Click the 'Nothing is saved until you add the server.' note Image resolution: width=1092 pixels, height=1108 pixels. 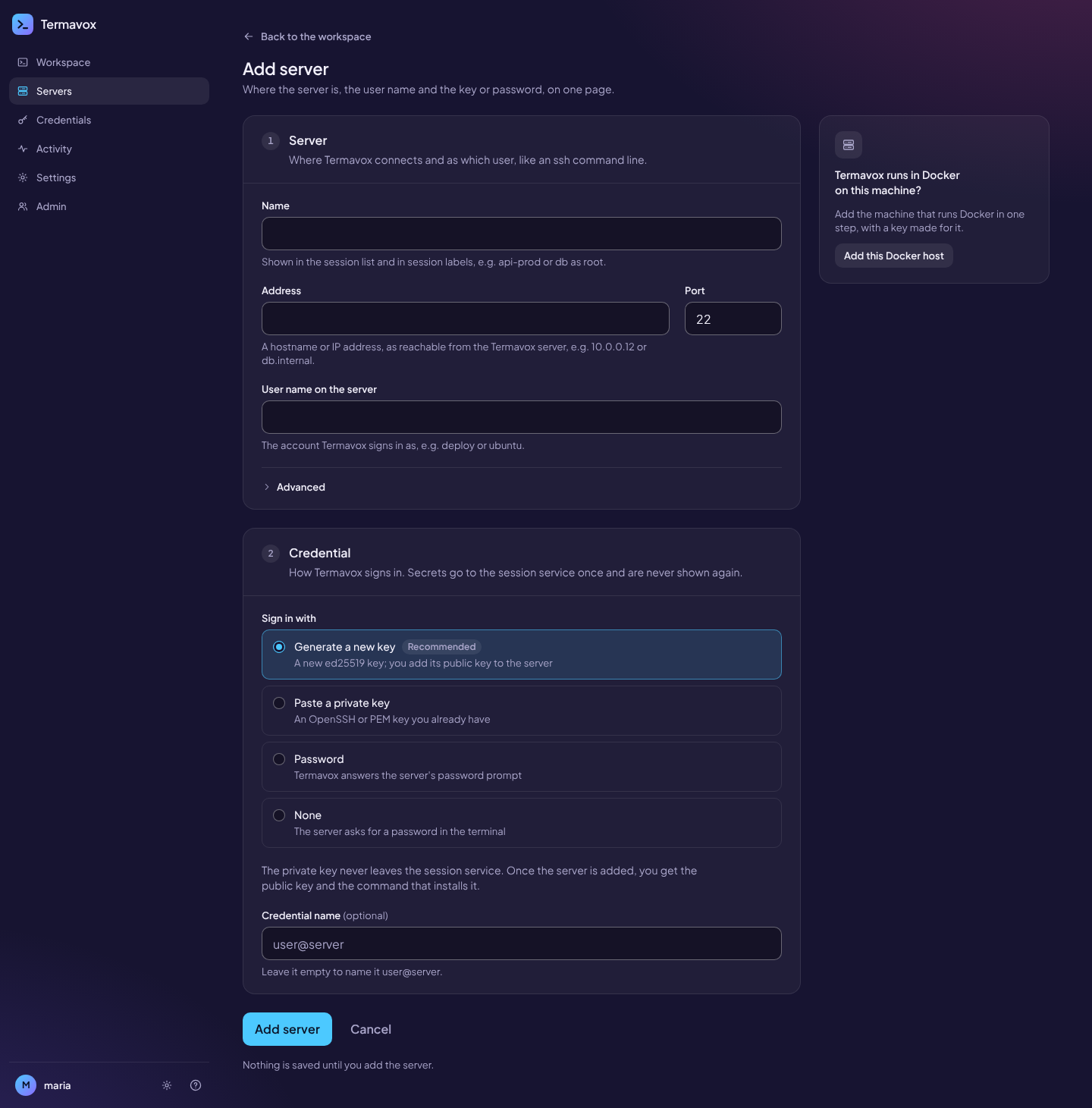[338, 1065]
